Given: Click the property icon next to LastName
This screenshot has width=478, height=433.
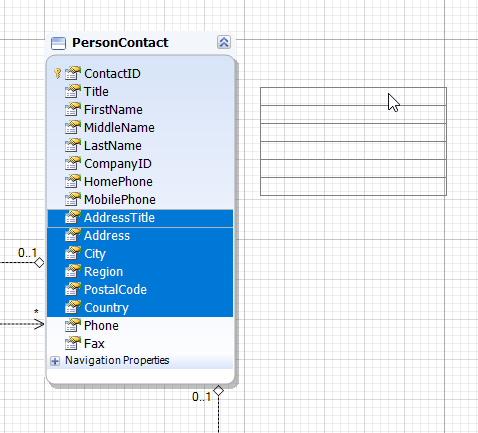Looking at the screenshot, I should (x=73, y=145).
